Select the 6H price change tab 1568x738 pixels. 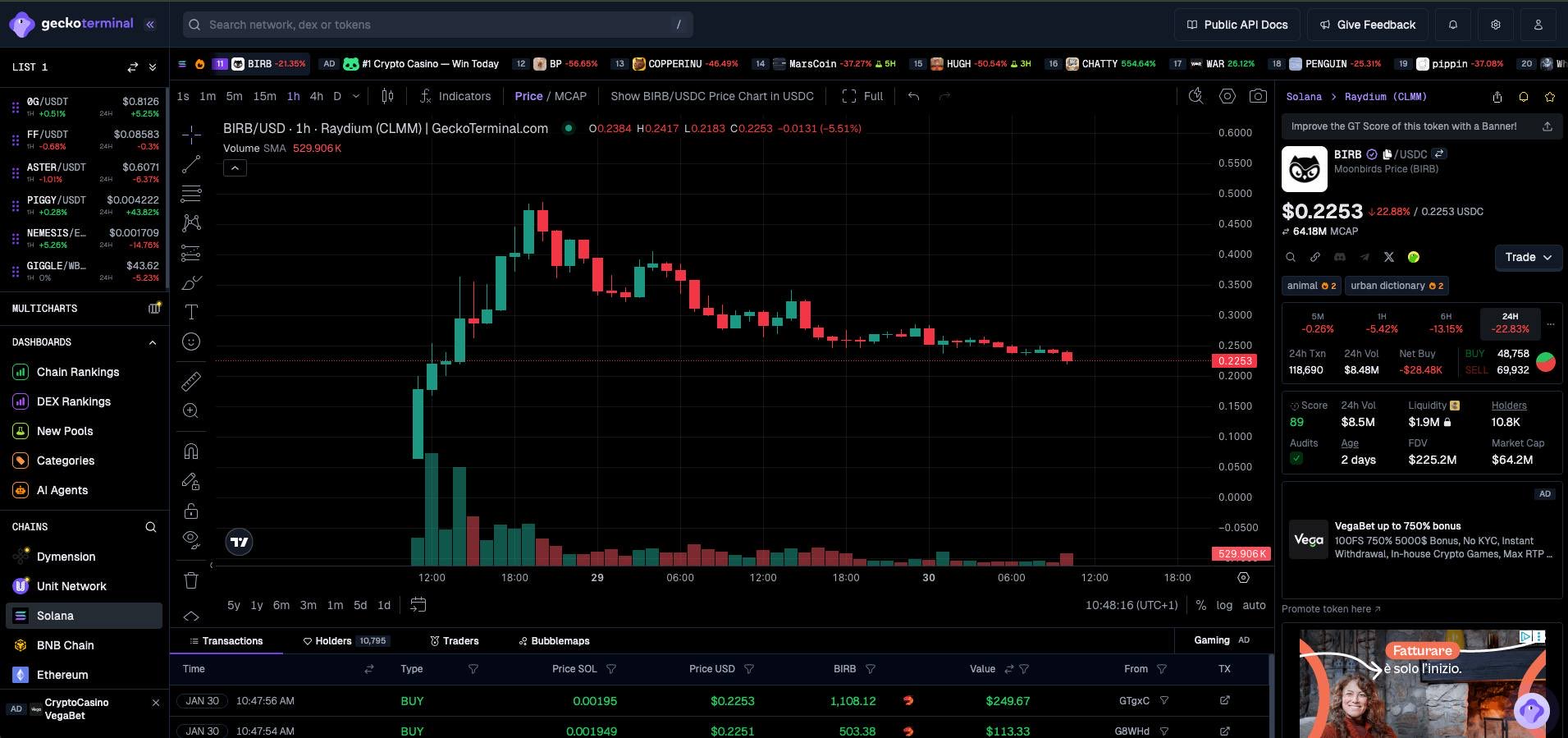pyautogui.click(x=1446, y=323)
